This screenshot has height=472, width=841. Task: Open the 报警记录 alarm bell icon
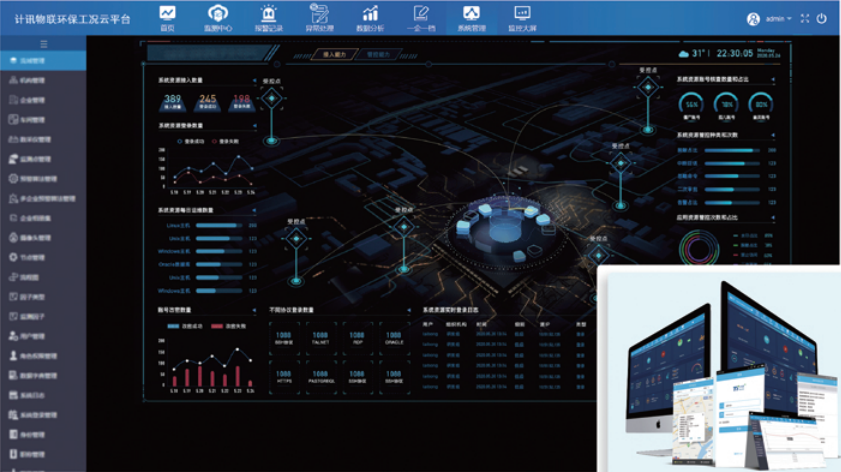[x=268, y=16]
